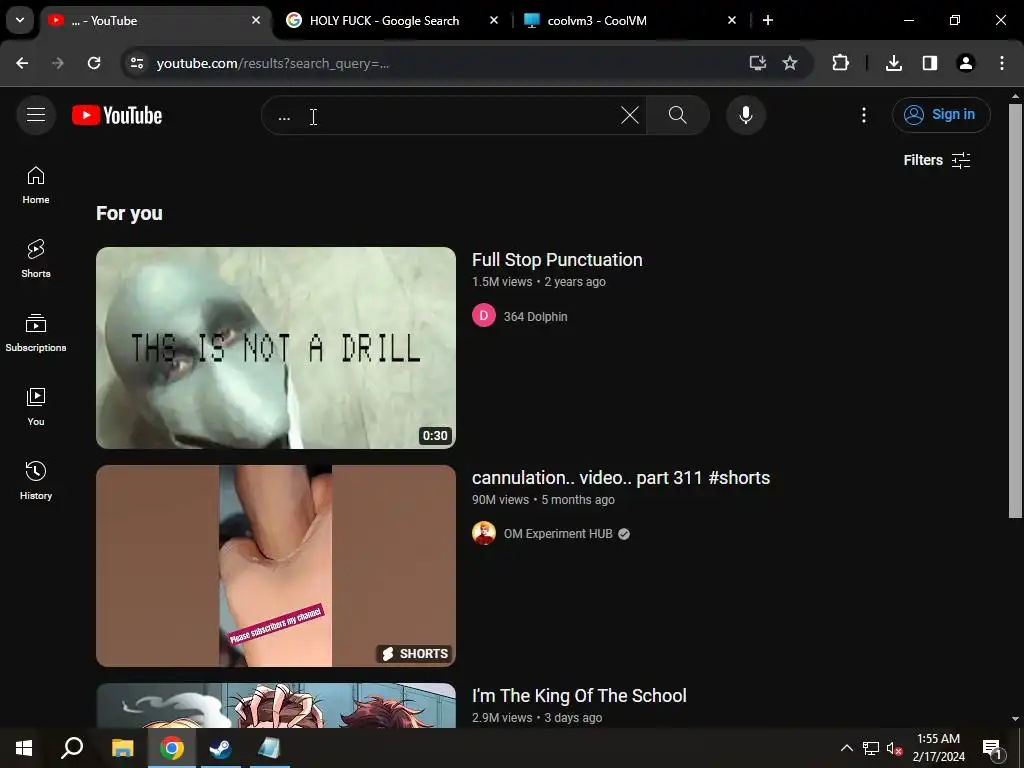Click the page vertical scrollbar thumb
1024x768 pixels.
[1015, 310]
